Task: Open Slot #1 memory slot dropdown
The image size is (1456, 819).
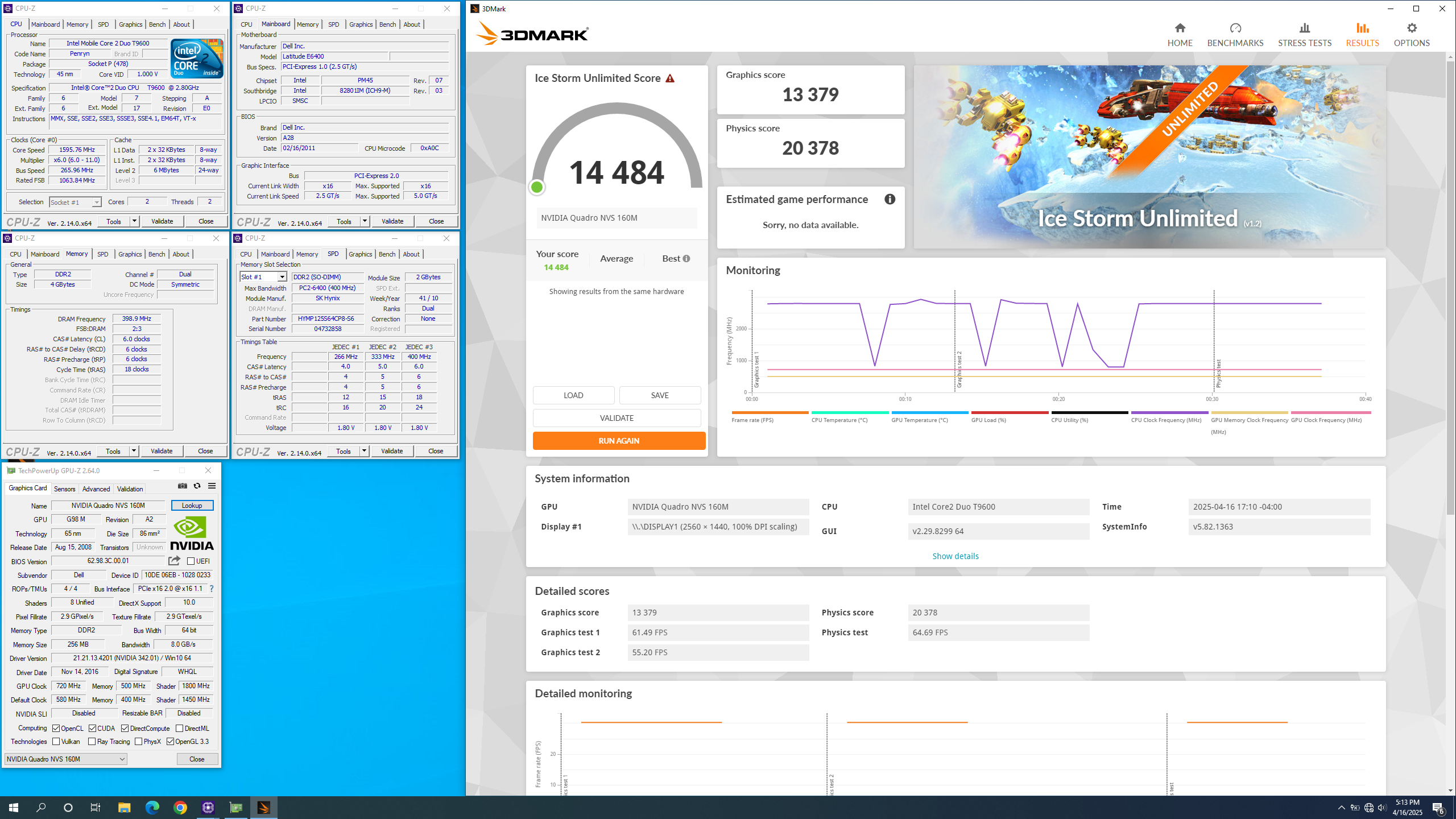Action: (263, 277)
